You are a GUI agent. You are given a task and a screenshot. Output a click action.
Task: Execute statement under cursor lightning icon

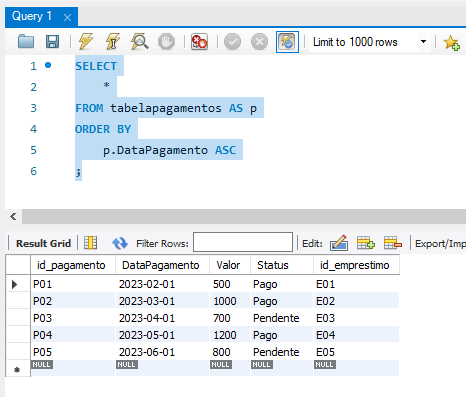click(x=113, y=42)
